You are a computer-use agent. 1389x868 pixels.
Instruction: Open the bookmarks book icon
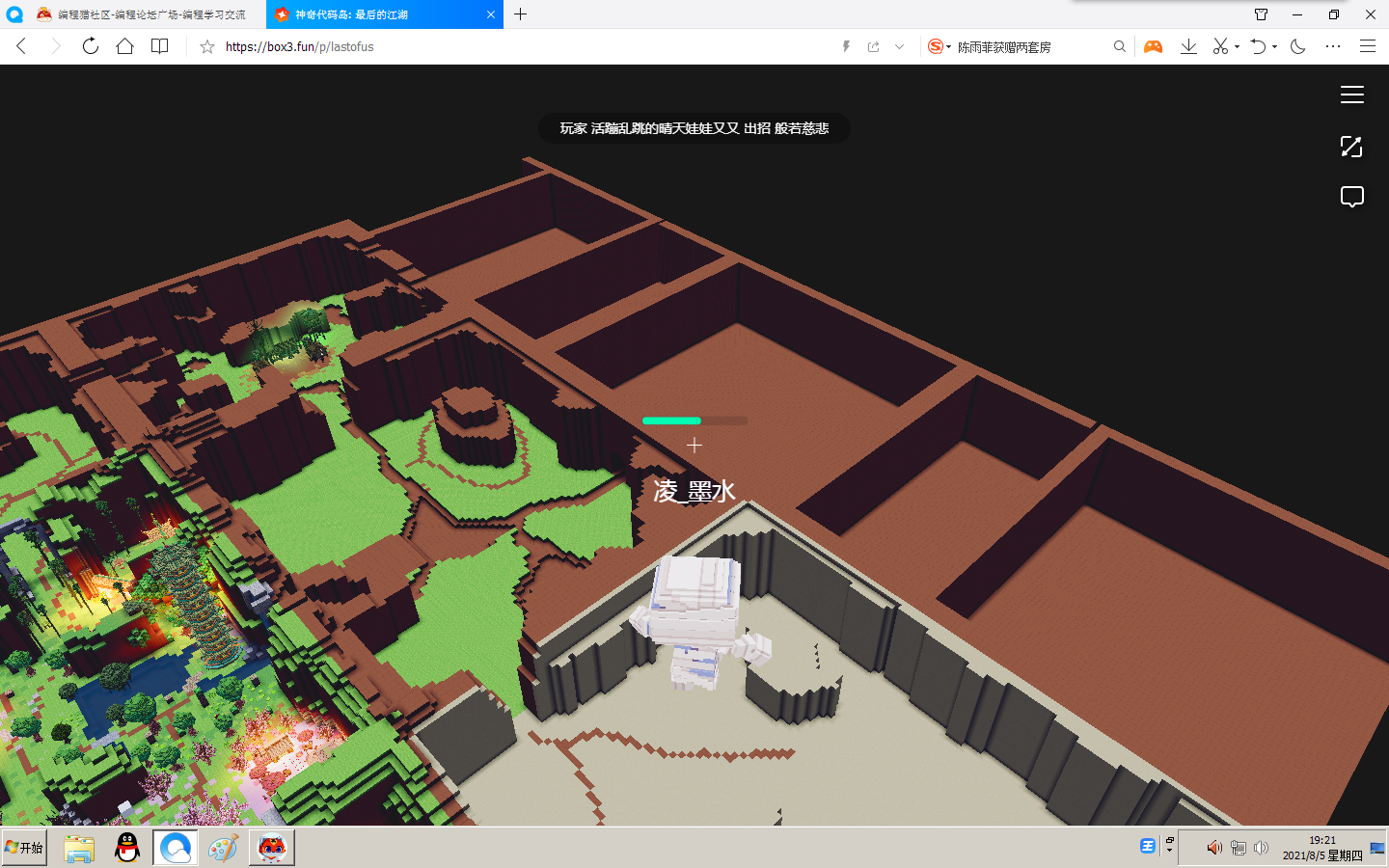point(160,46)
